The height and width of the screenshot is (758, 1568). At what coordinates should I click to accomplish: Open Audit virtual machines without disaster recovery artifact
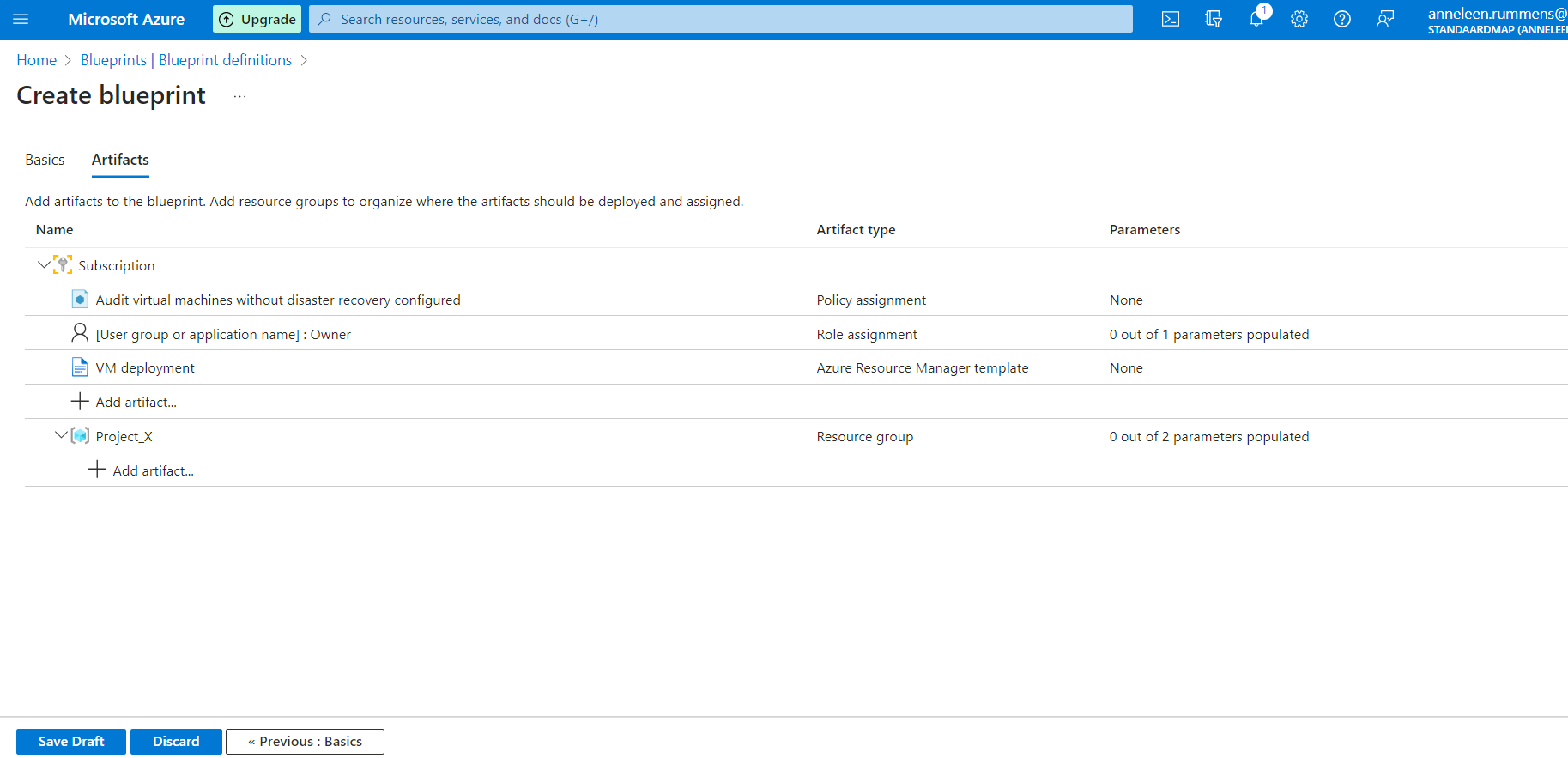(278, 300)
